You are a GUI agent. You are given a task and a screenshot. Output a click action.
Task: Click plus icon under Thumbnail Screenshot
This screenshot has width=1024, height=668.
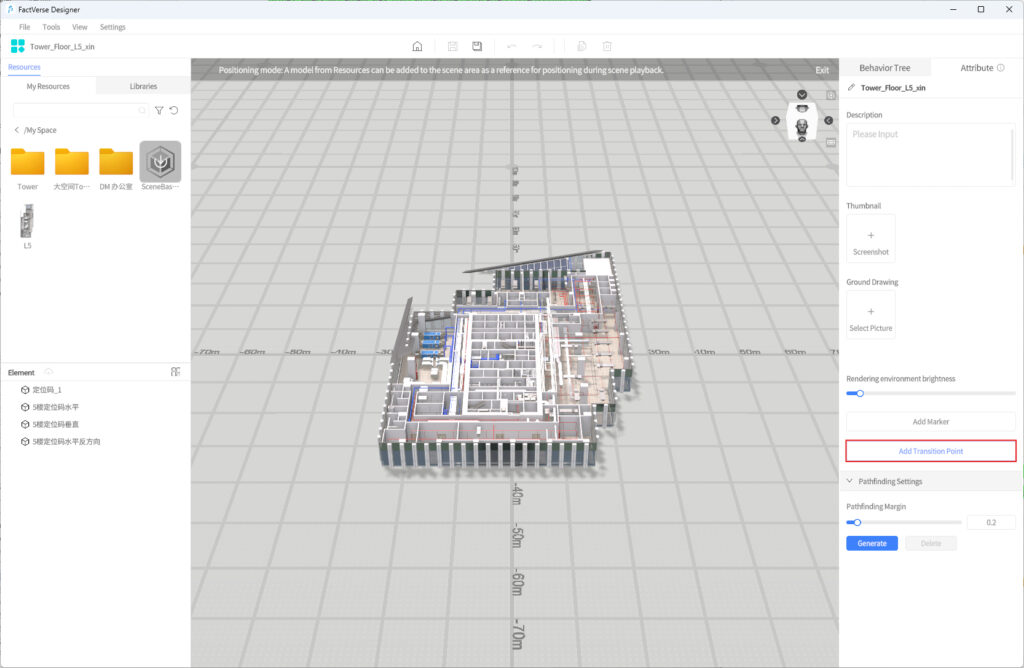click(871, 235)
